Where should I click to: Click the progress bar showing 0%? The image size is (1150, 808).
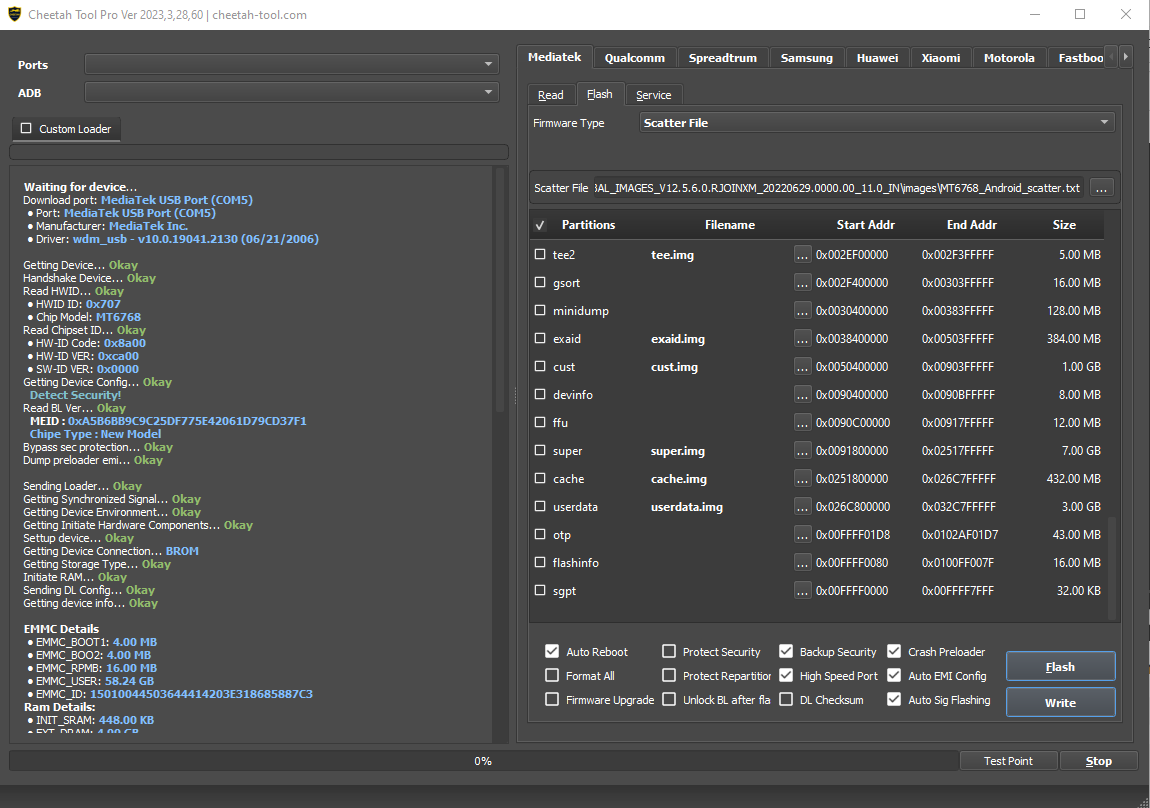[483, 761]
